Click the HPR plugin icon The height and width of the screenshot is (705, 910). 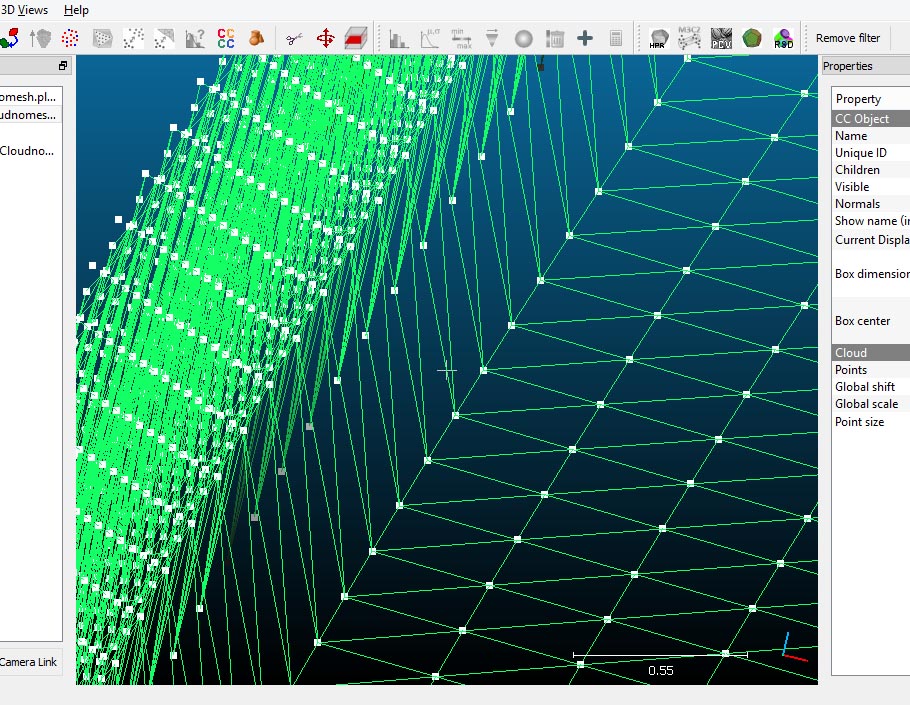click(x=658, y=38)
